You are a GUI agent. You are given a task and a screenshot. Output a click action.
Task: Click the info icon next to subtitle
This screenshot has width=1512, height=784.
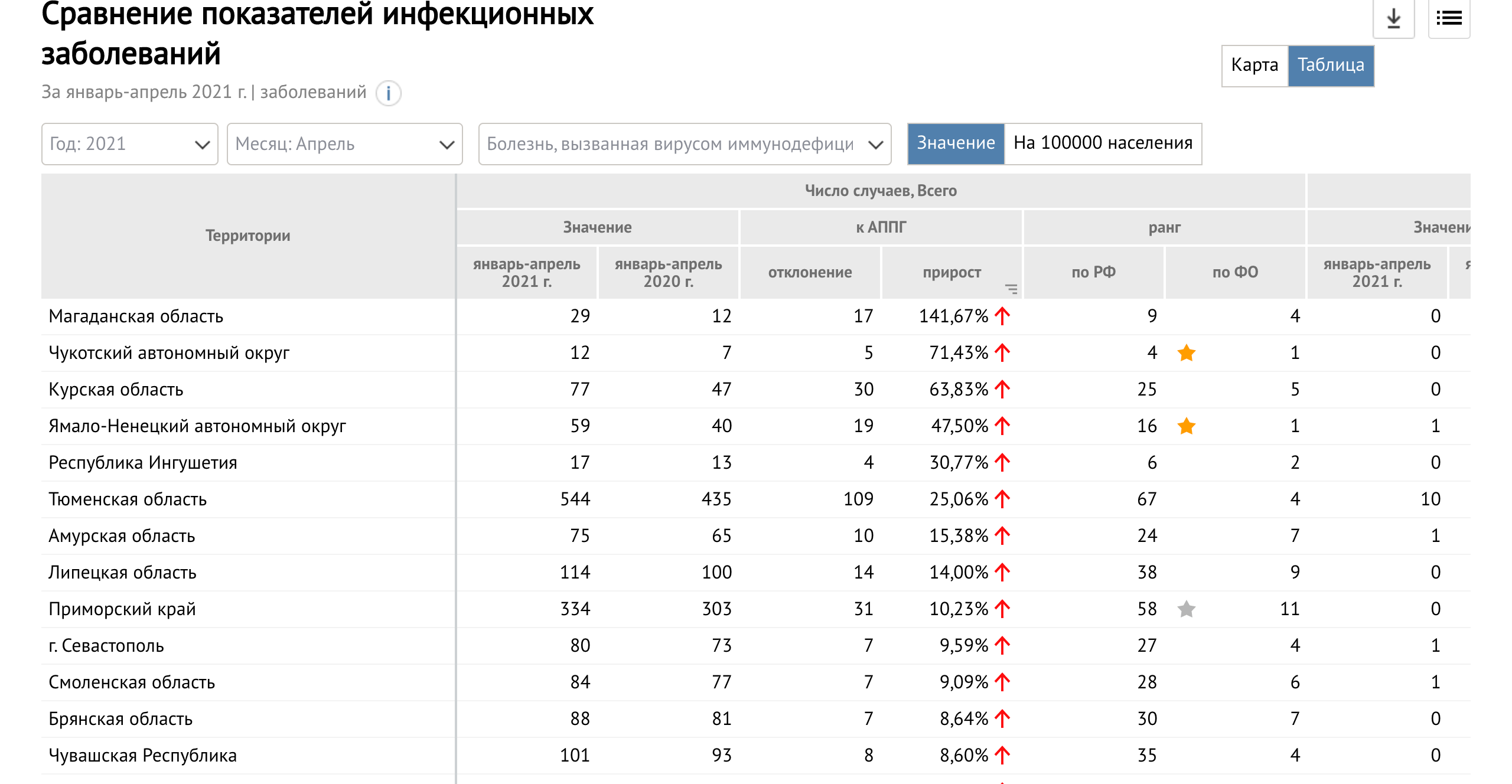(x=389, y=93)
